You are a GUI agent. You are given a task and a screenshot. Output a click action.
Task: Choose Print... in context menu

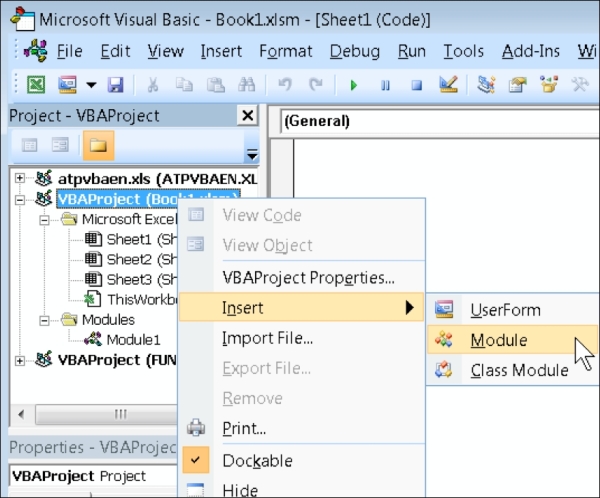244,428
